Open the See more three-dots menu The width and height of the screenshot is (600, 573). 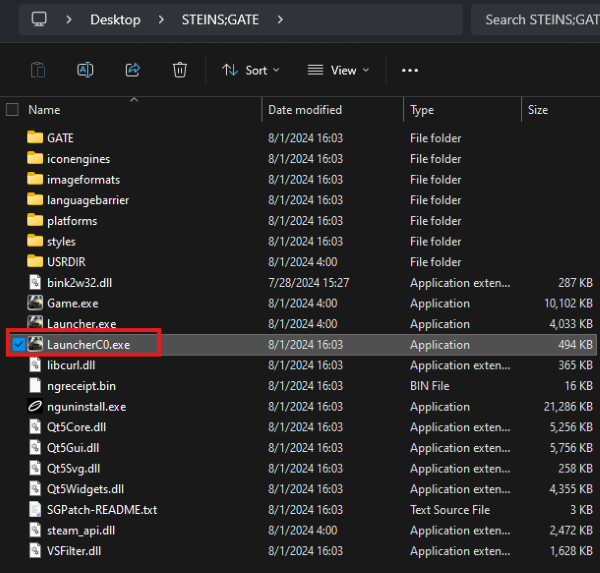coord(410,70)
